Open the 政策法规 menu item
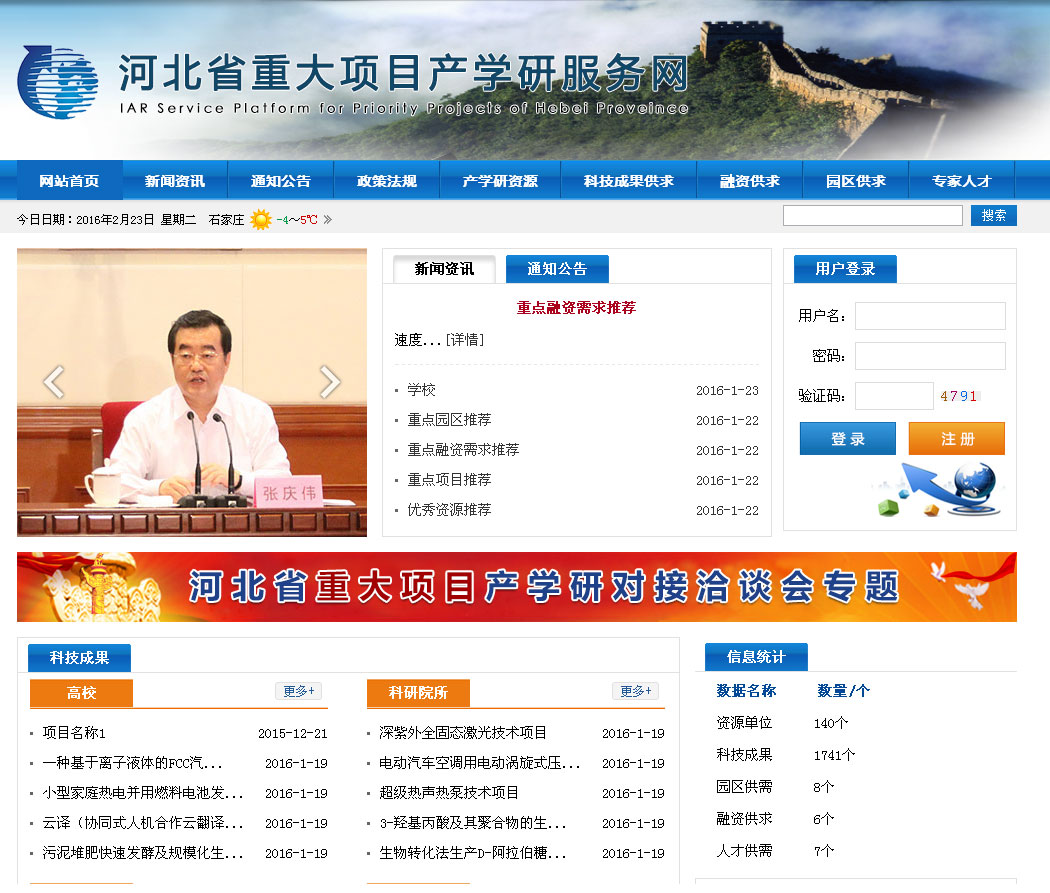The image size is (1050, 893). (386, 181)
